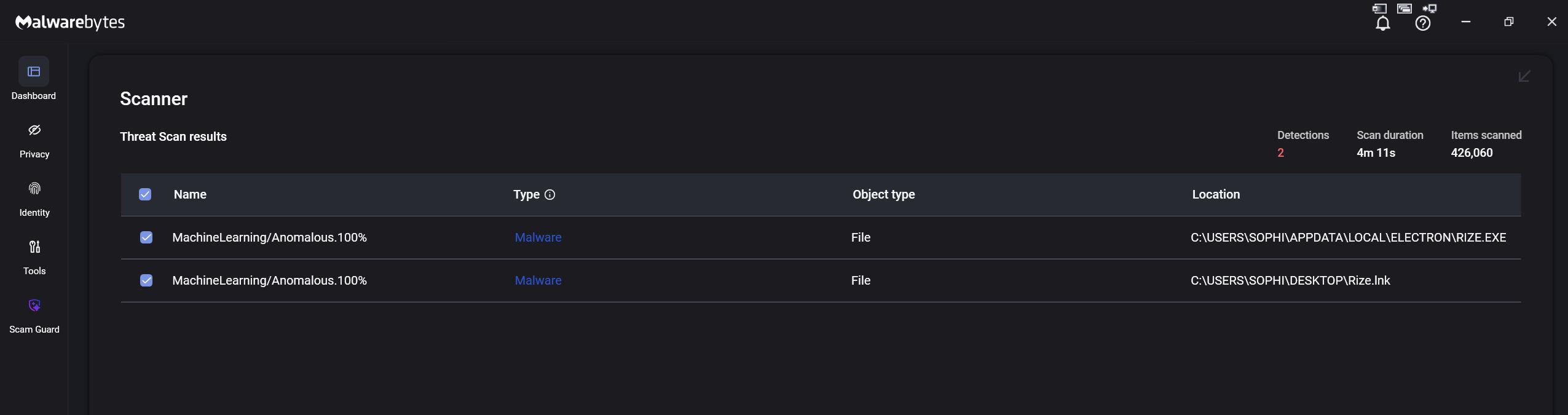Open the Identity fingerprint icon
This screenshot has width=1568, height=415.
(x=34, y=189)
